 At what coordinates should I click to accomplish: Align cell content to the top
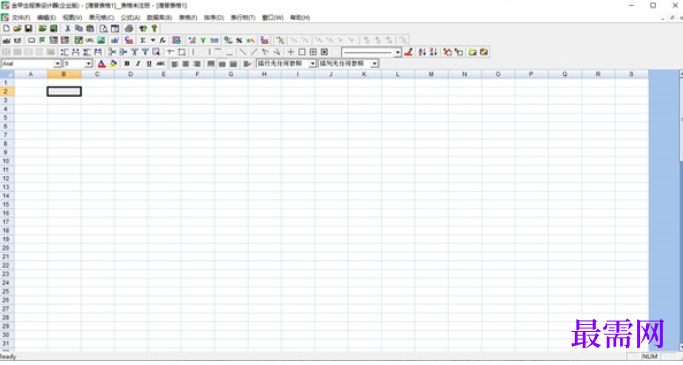click(211, 64)
